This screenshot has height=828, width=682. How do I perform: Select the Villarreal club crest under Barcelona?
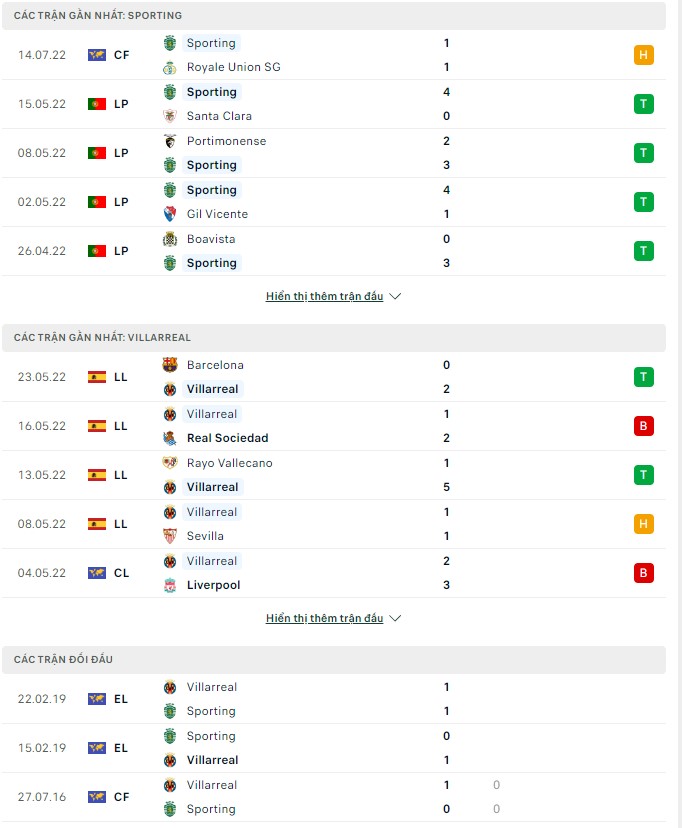pyautogui.click(x=172, y=389)
